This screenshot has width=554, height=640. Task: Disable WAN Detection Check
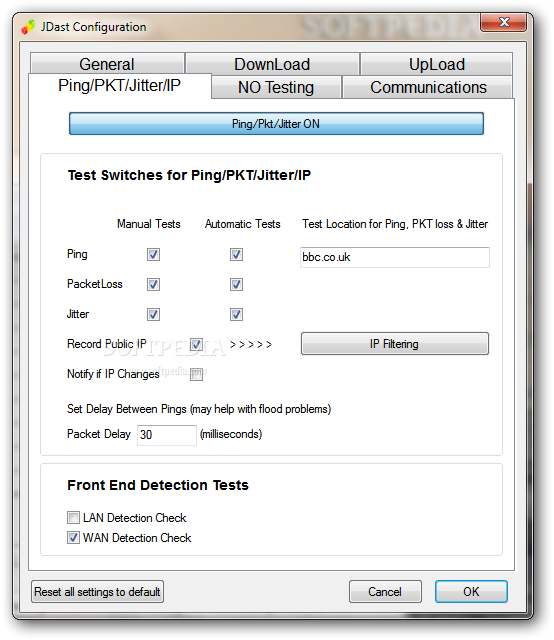(73, 538)
